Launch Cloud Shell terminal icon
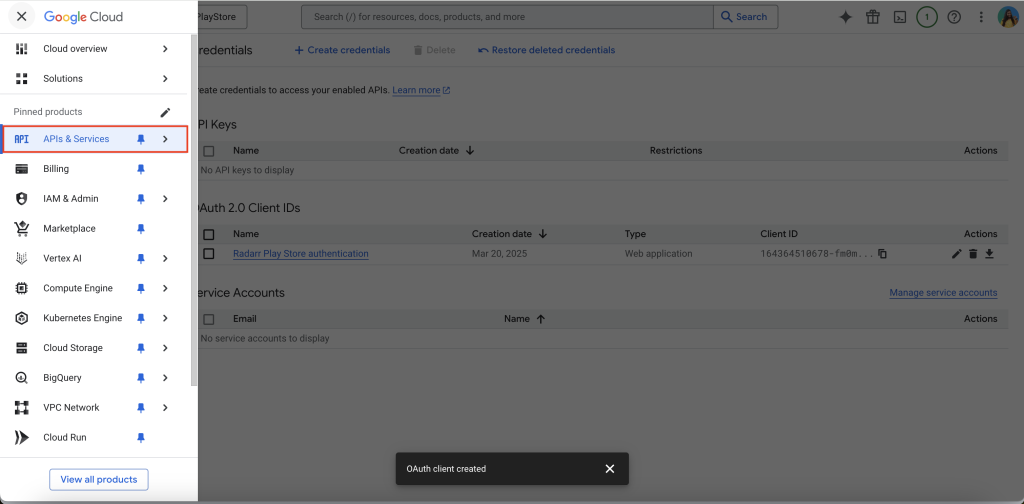The height and width of the screenshot is (504, 1024). 899,17
